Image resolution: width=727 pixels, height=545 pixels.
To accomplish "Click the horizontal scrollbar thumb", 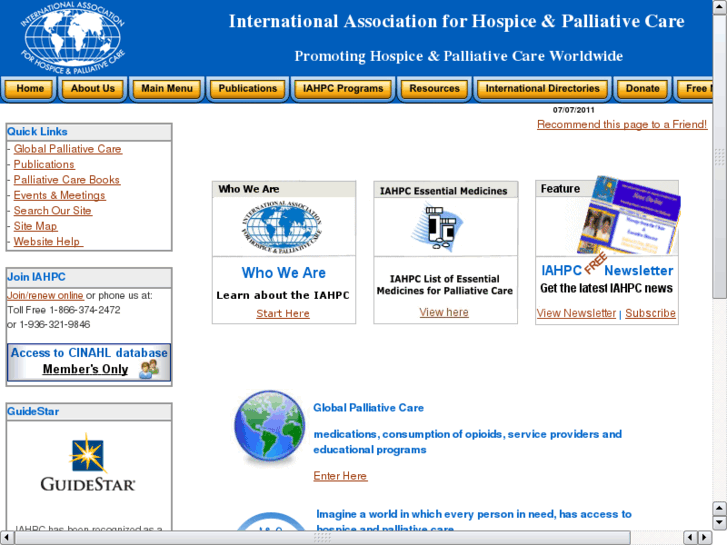I will point(322,538).
